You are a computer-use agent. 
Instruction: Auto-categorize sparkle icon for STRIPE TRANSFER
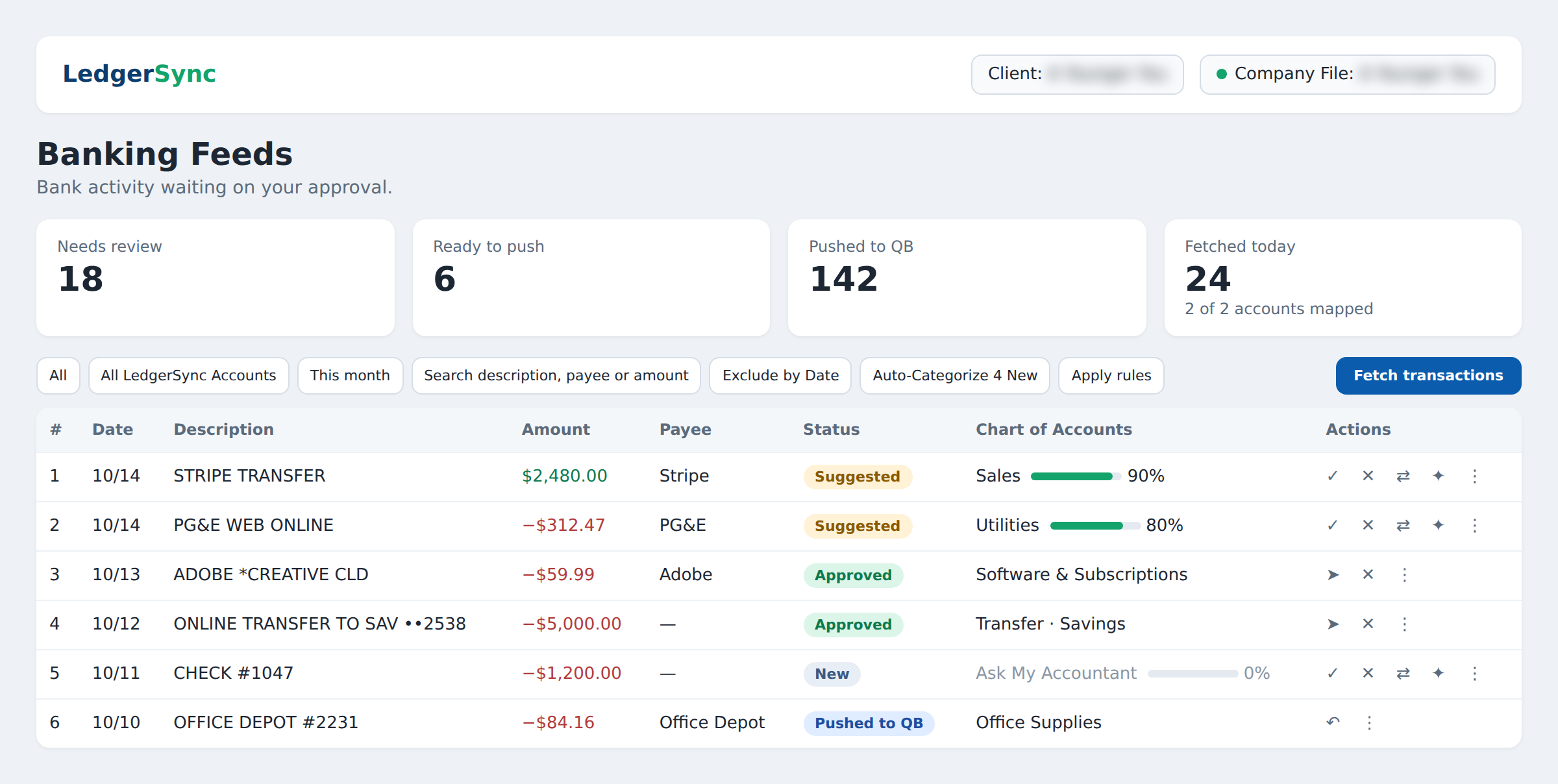pyautogui.click(x=1438, y=476)
